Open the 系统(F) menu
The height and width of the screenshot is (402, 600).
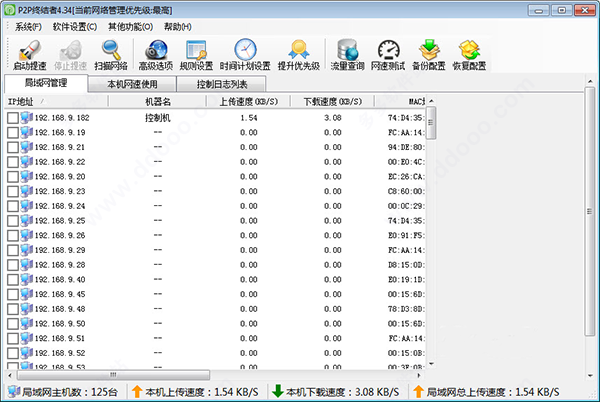click(28, 27)
